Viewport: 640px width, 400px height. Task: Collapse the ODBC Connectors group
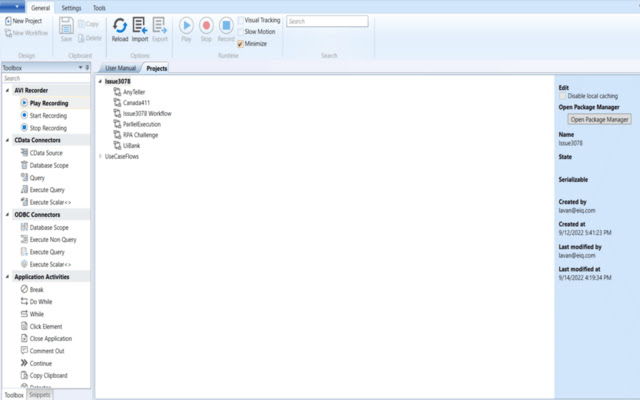click(x=7, y=214)
